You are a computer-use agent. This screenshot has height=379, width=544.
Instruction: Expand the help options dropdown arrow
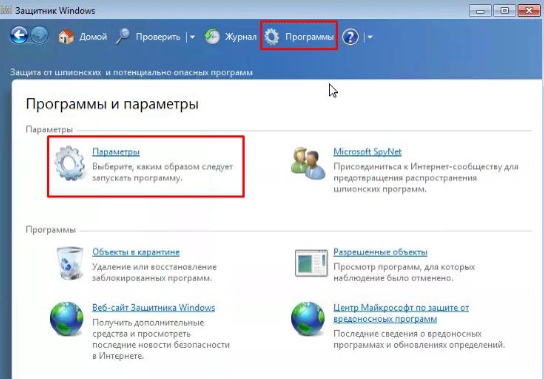coord(370,37)
